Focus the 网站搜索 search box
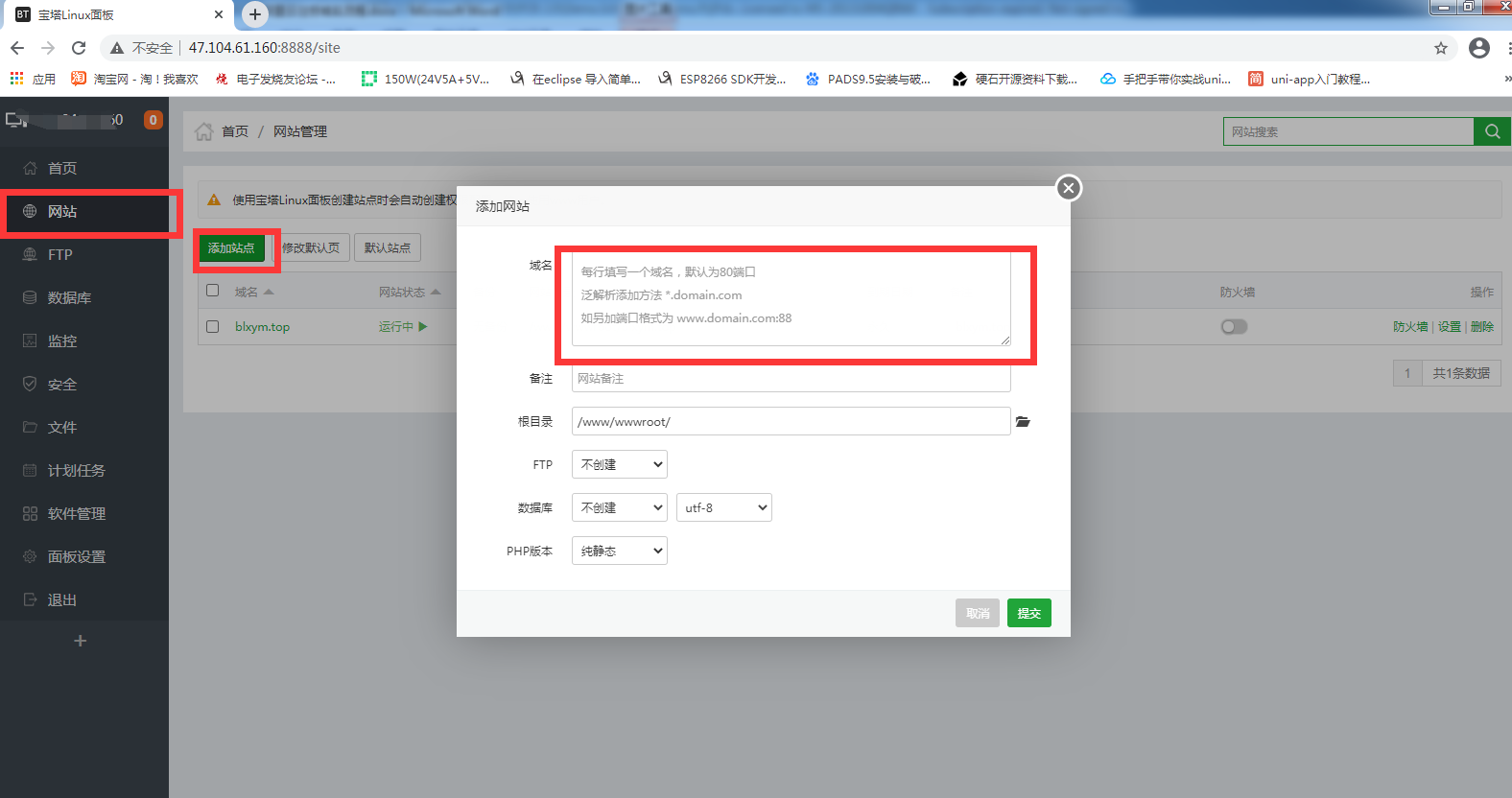 click(1349, 131)
